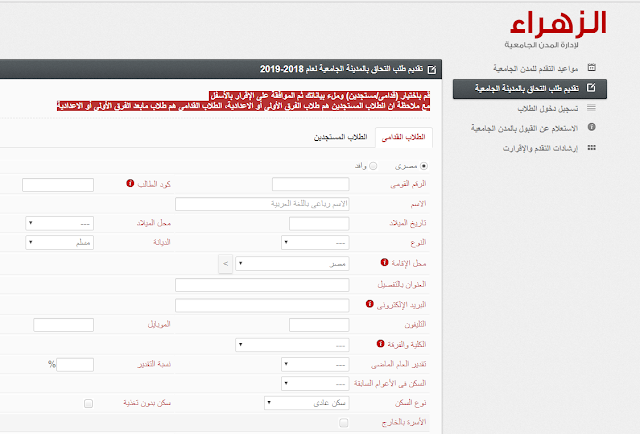
Task: Open the الكلية والفرقة dropdown
Action: tap(292, 345)
